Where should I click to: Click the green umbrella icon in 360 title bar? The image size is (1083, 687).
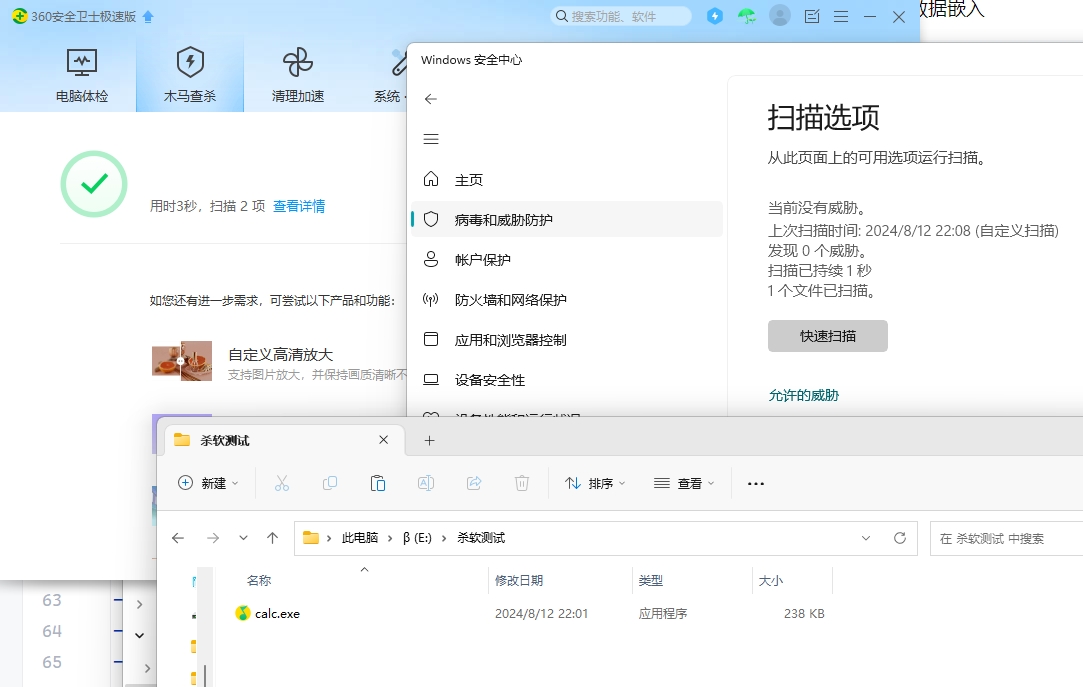[x=747, y=16]
